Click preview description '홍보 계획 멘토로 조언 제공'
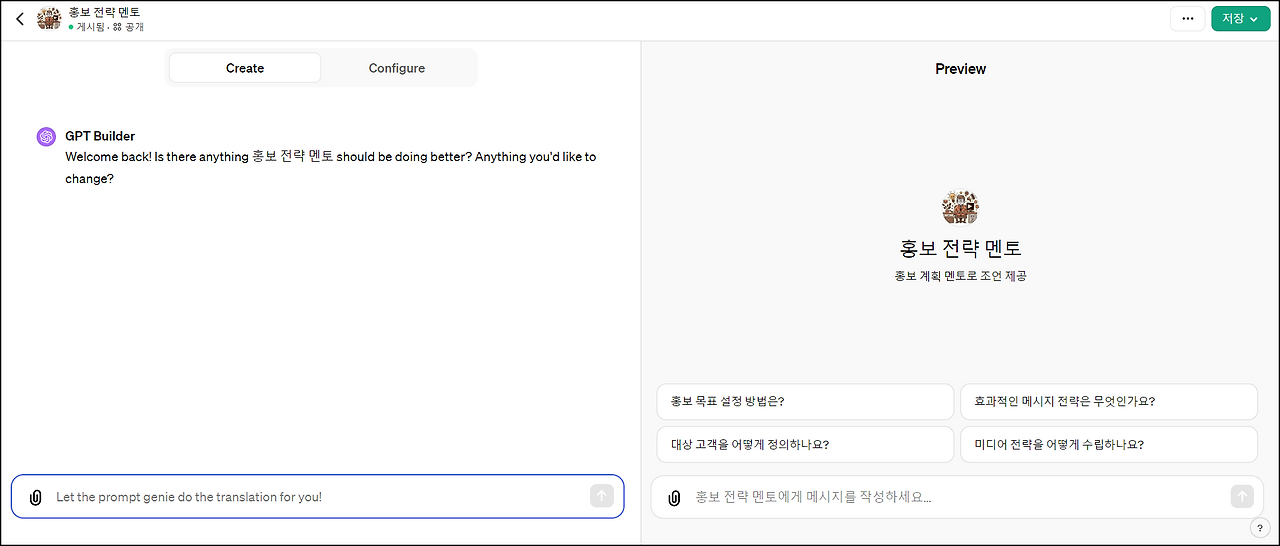The height and width of the screenshot is (546, 1280). pos(961,275)
